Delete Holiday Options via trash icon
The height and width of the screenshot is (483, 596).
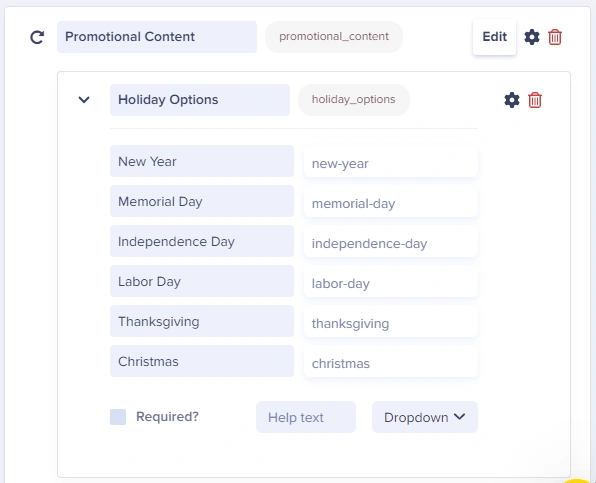[535, 100]
